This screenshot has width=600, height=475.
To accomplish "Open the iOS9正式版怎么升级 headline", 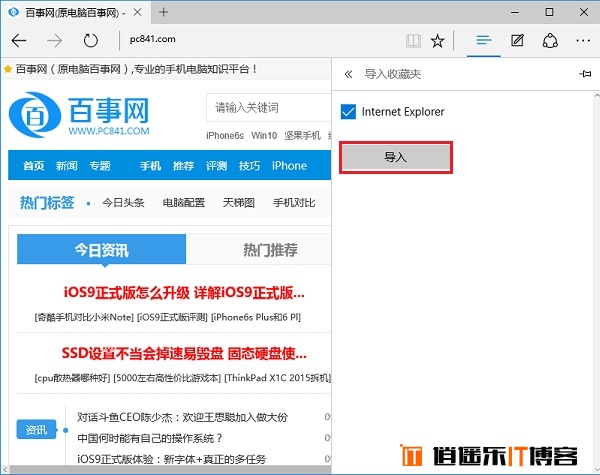I will [184, 293].
